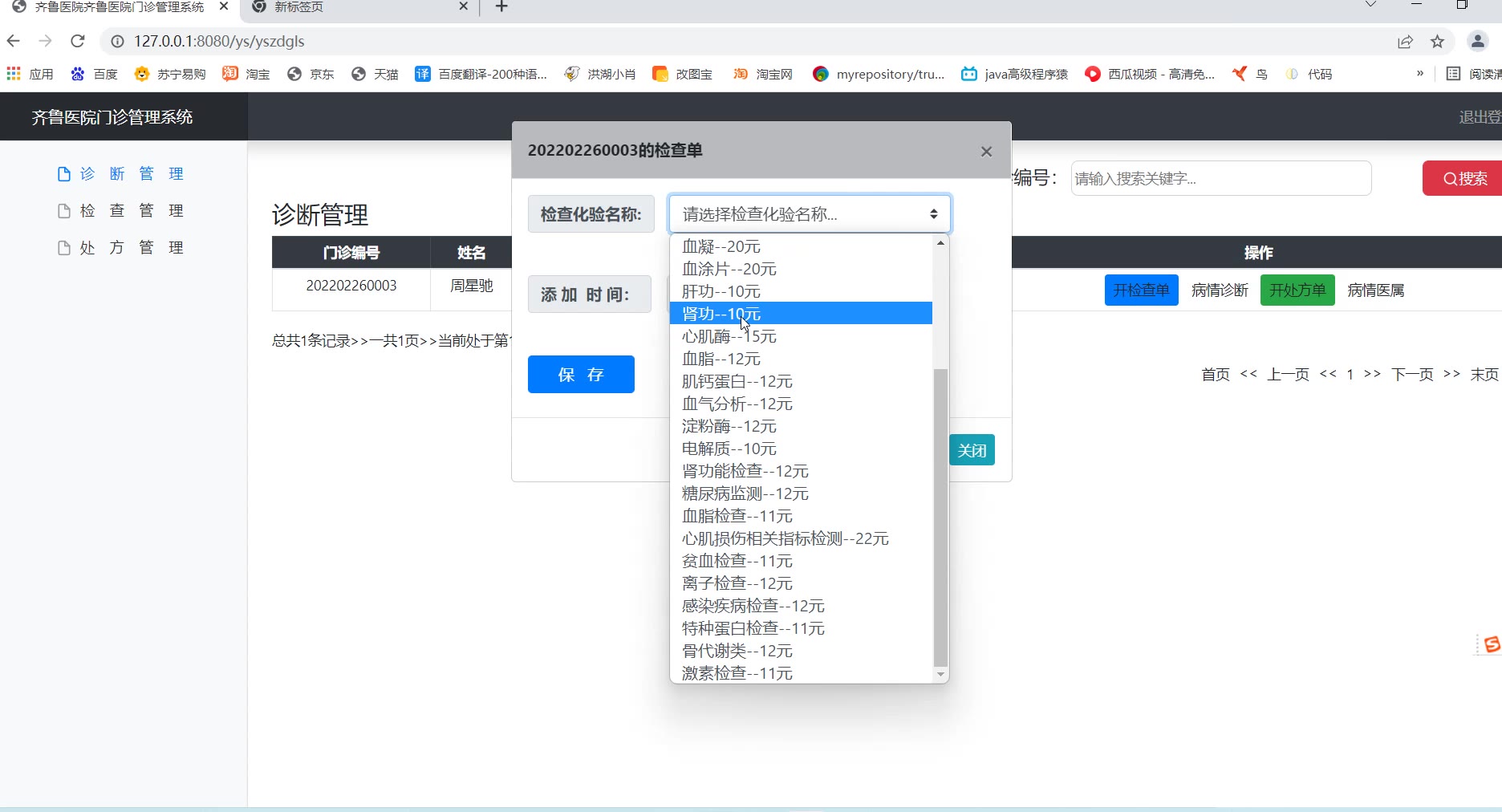
Task: Click the site info icon in address bar
Action: 117,41
